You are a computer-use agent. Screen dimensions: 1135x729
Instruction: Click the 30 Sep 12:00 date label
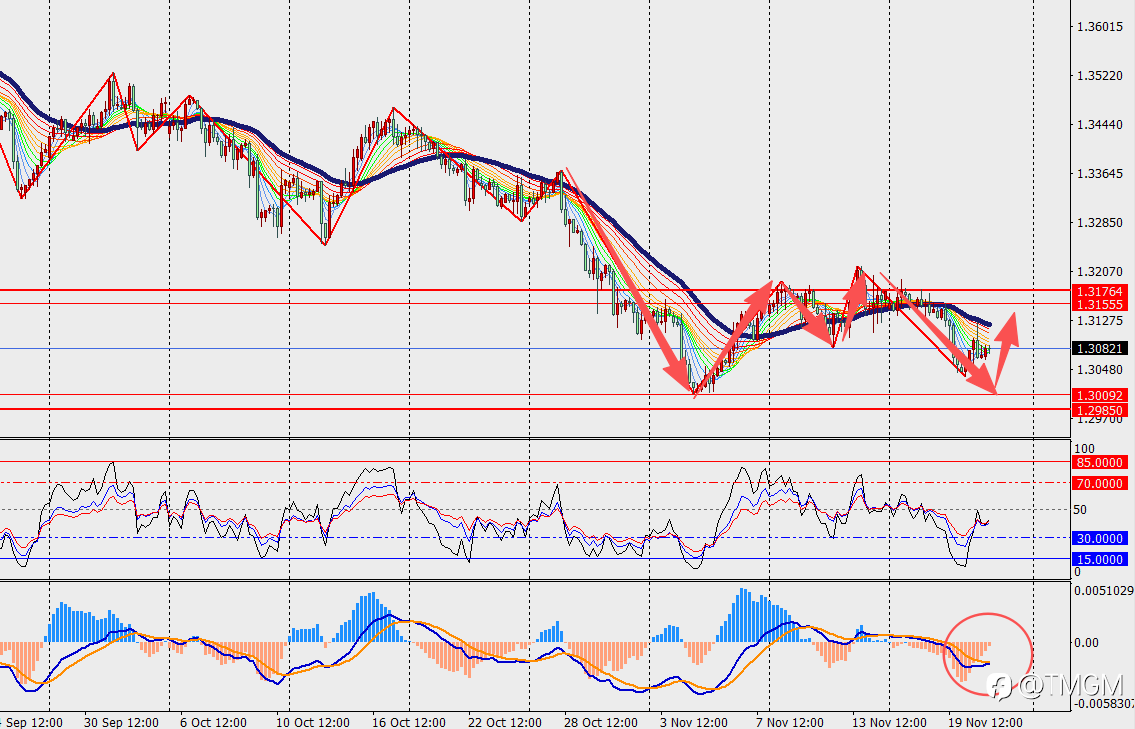tap(121, 722)
